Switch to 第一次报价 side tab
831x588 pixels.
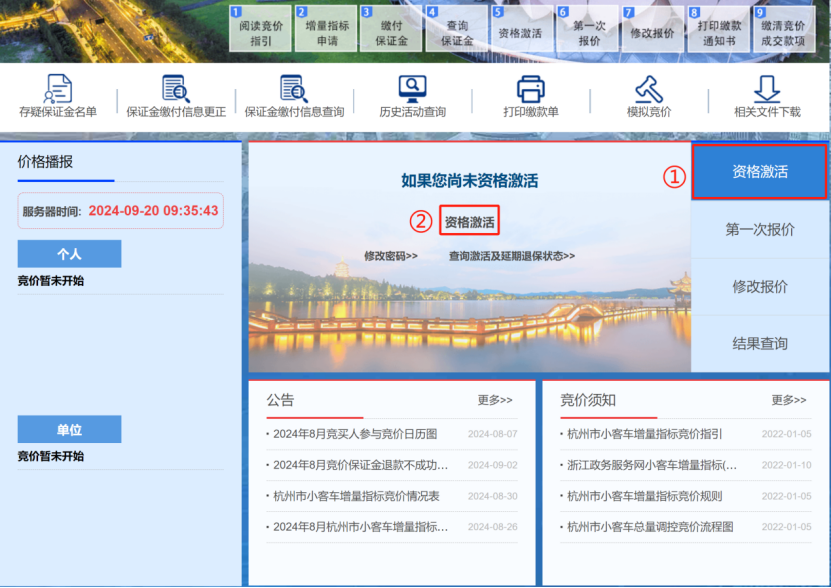point(760,230)
